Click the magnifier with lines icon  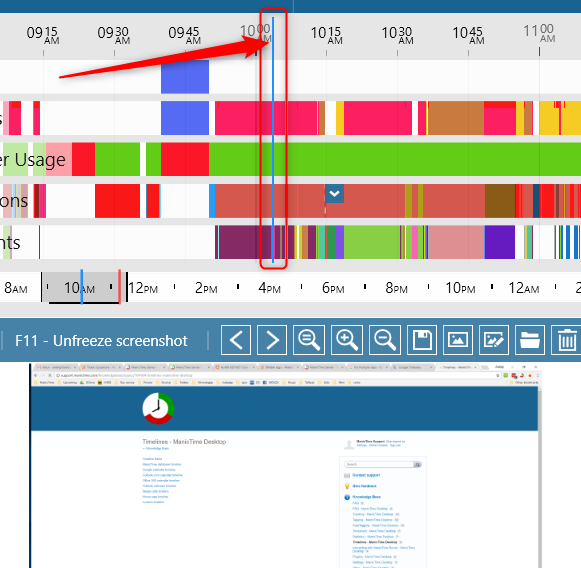click(x=309, y=340)
